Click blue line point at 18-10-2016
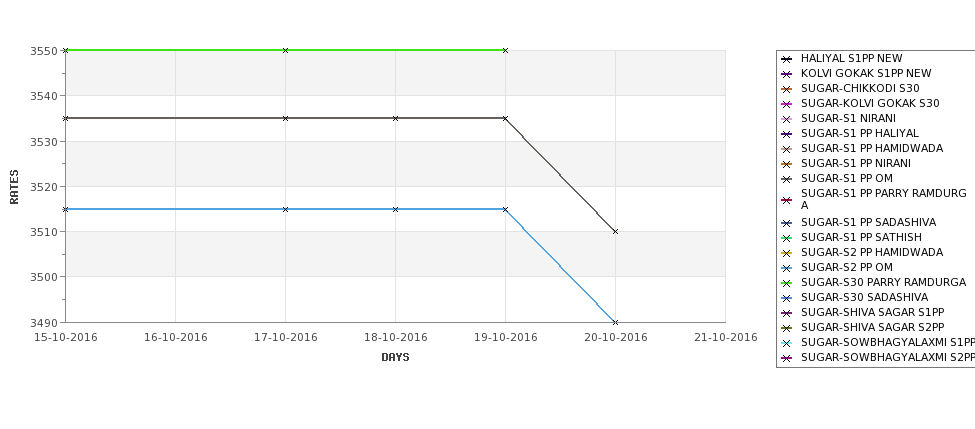The image size is (975, 429). point(395,210)
